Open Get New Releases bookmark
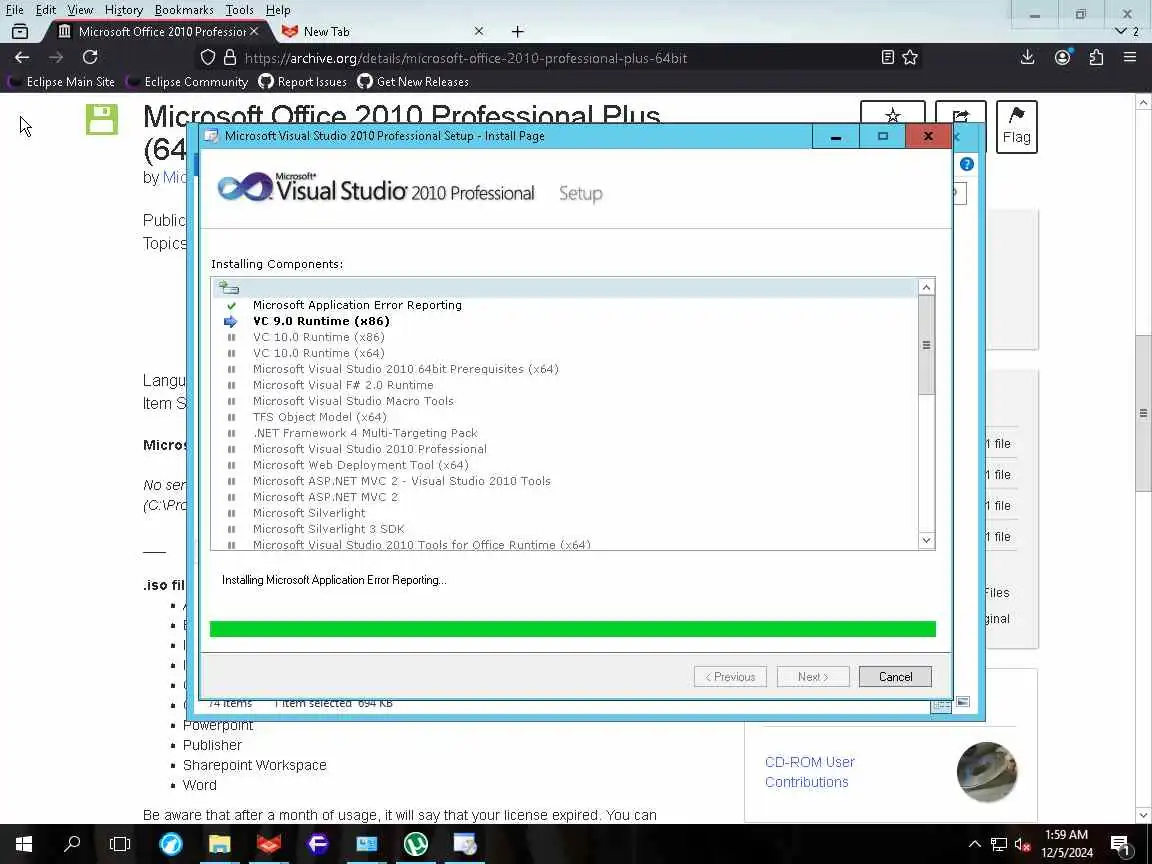The height and width of the screenshot is (864, 1152). click(413, 82)
